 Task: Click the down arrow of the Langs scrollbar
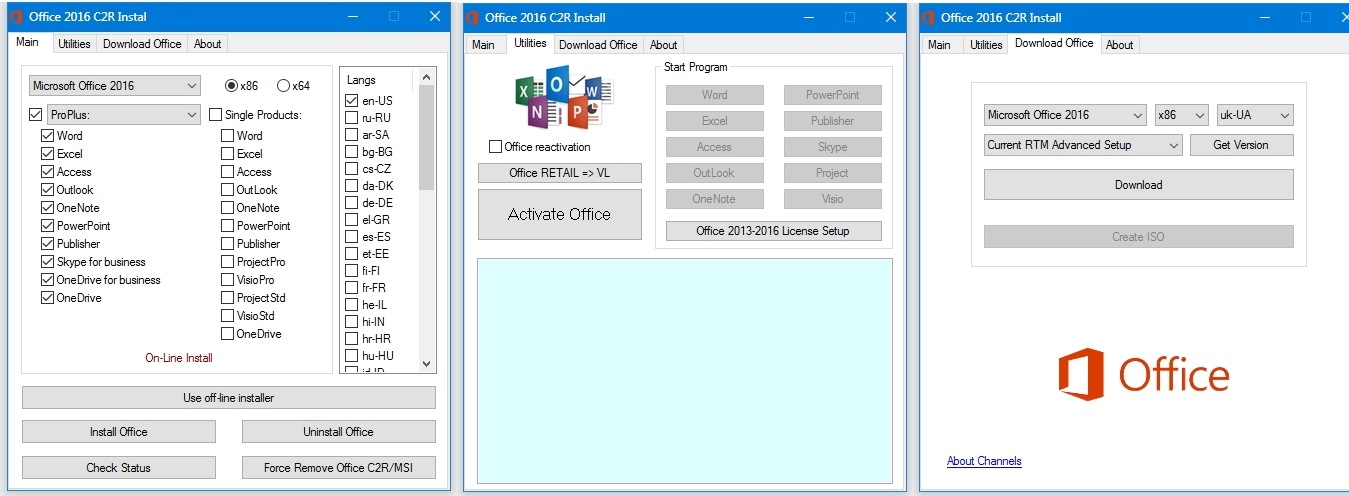point(427,364)
